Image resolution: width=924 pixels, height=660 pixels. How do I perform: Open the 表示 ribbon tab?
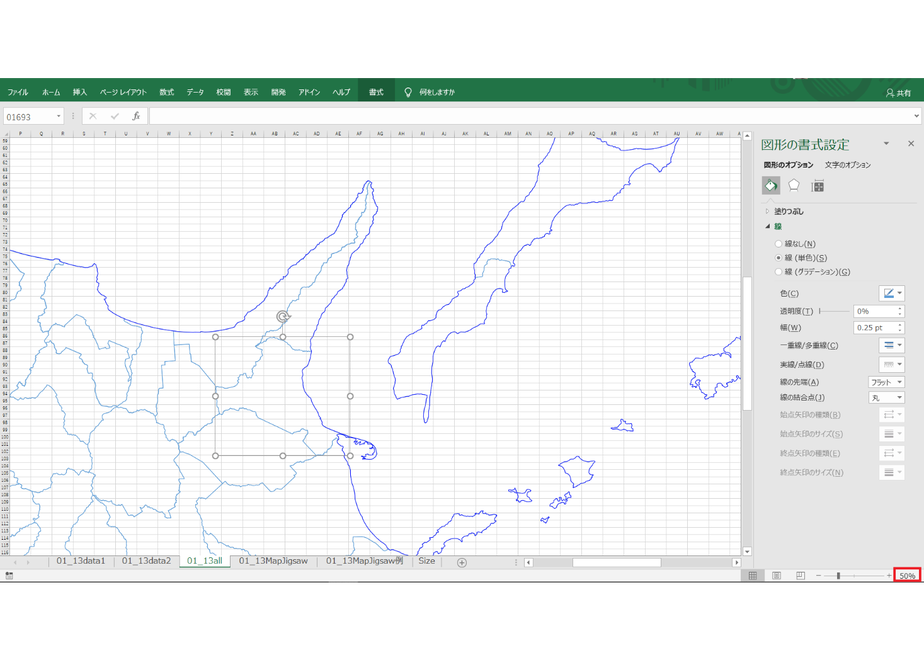(251, 92)
